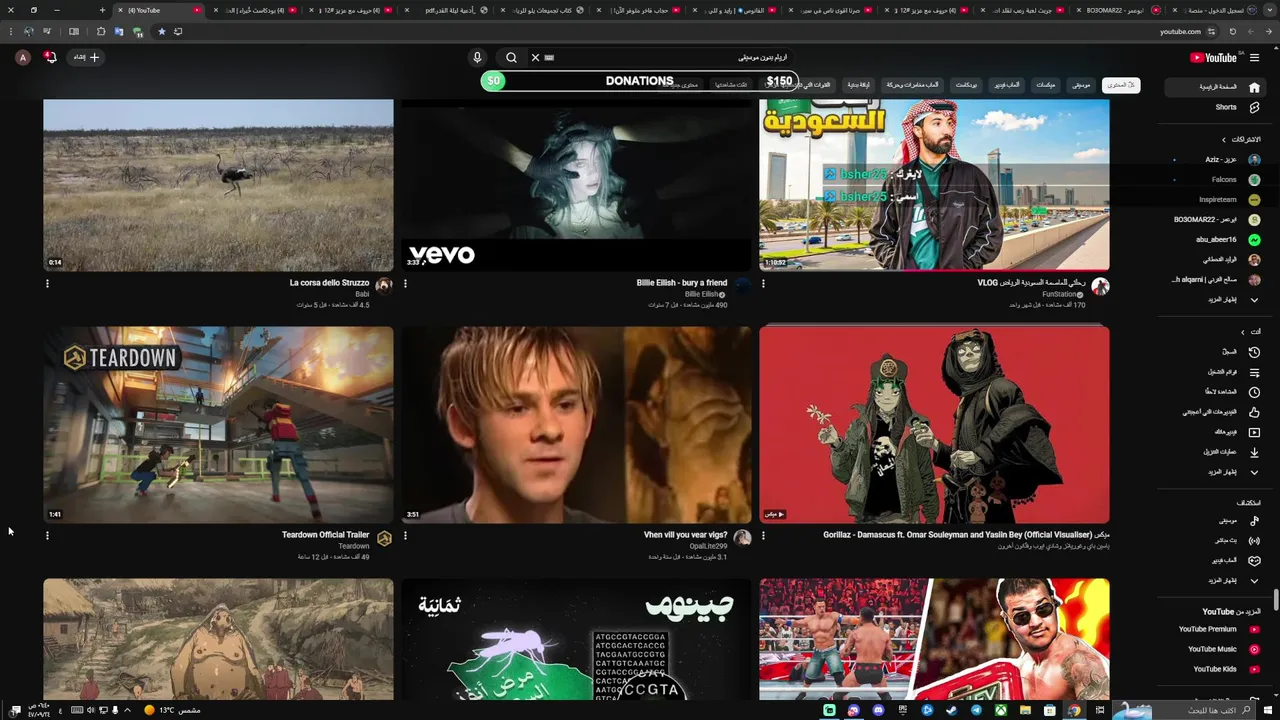This screenshot has height=720, width=1280.
Task: Open Inspireteam subscription channel
Action: click(x=1217, y=200)
